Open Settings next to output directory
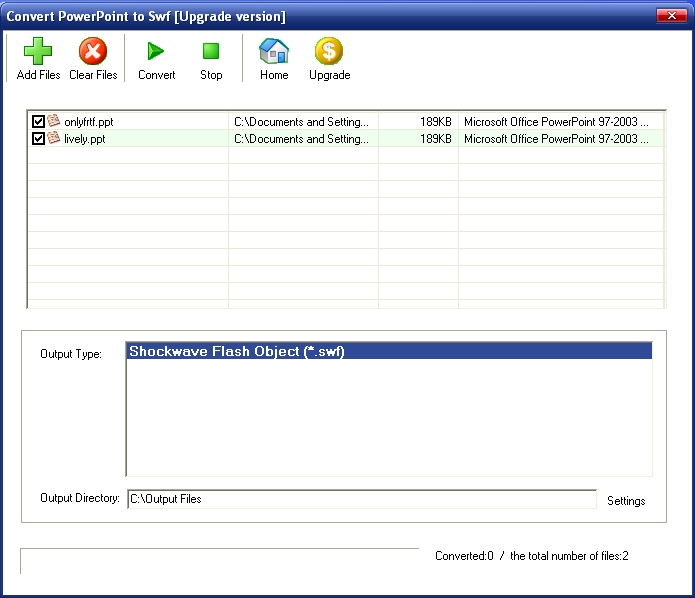This screenshot has width=695, height=598. (x=626, y=501)
